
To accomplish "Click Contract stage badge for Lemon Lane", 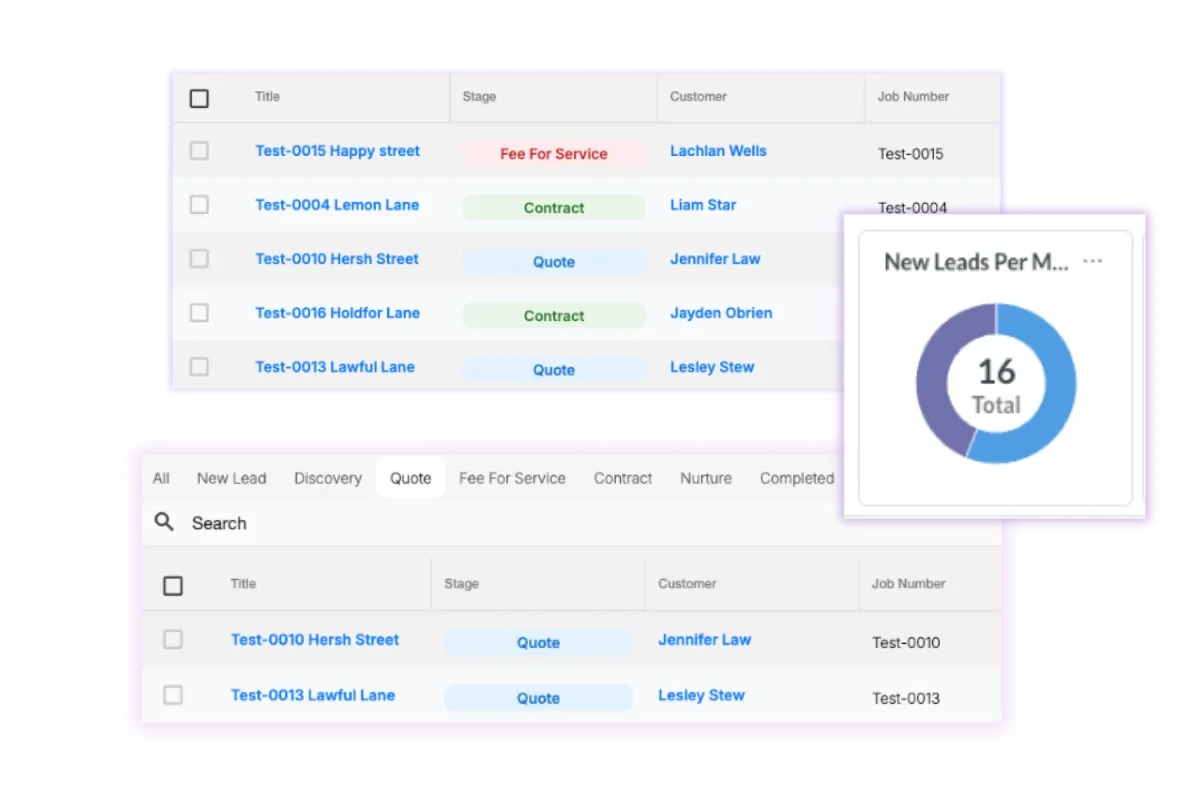I will pyautogui.click(x=554, y=208).
